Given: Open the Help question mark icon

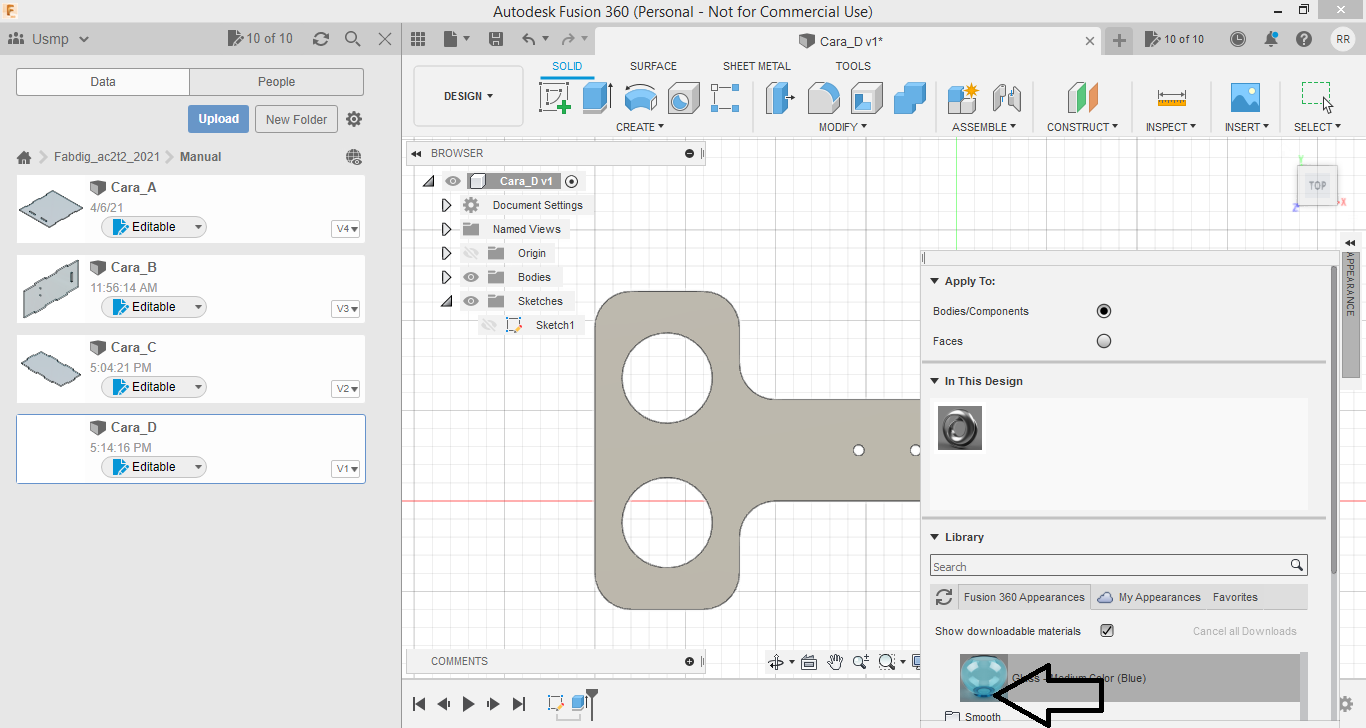Looking at the screenshot, I should [x=1304, y=39].
